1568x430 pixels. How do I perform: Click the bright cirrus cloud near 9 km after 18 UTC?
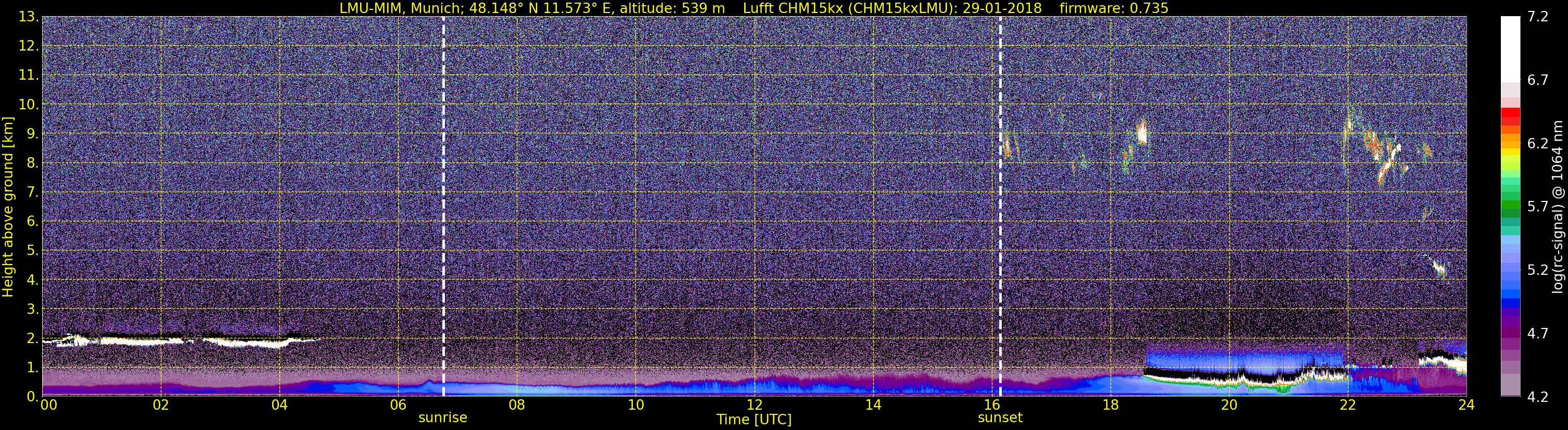1141,132
